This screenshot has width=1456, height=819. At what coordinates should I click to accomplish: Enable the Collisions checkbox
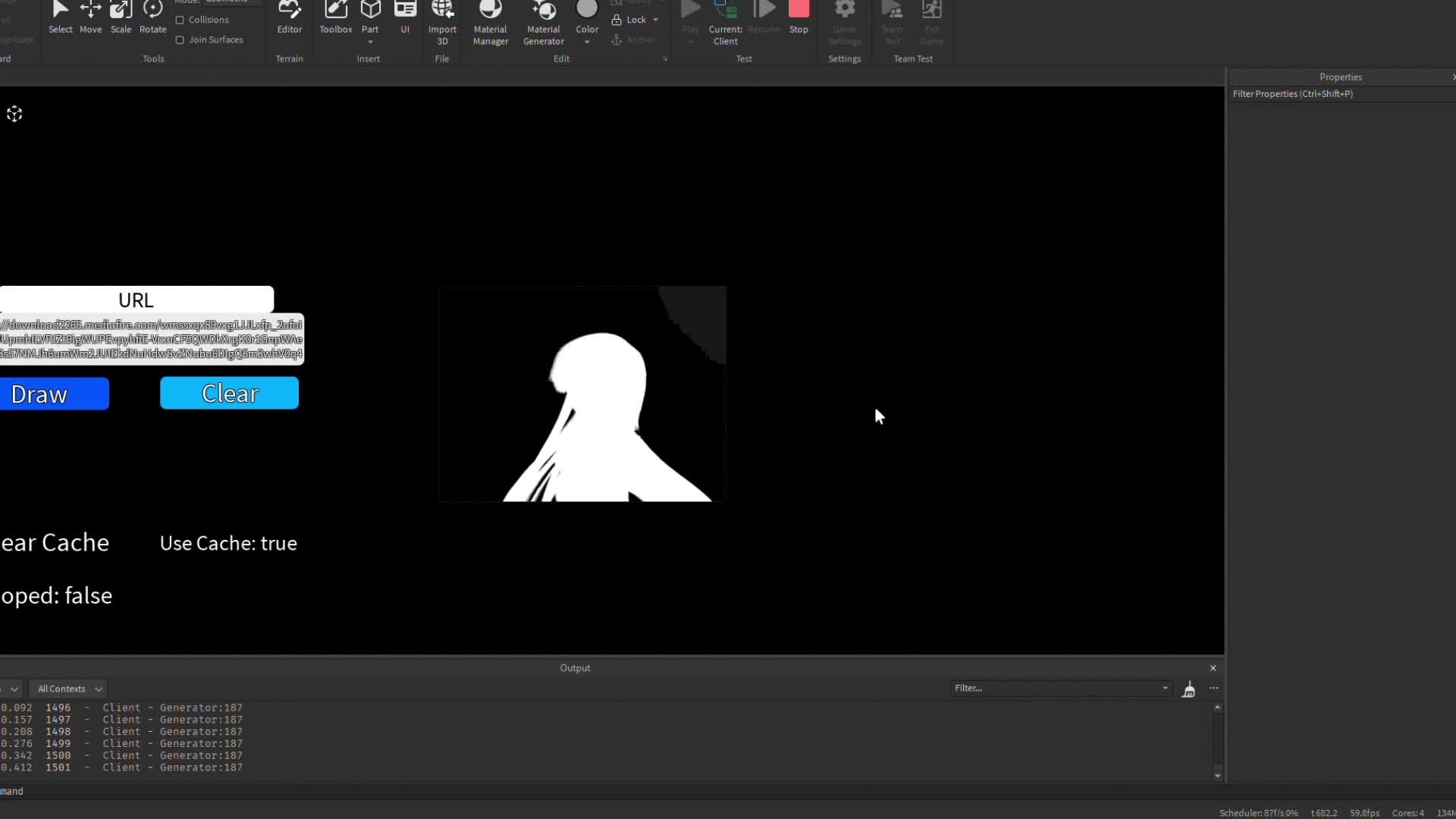(x=179, y=20)
